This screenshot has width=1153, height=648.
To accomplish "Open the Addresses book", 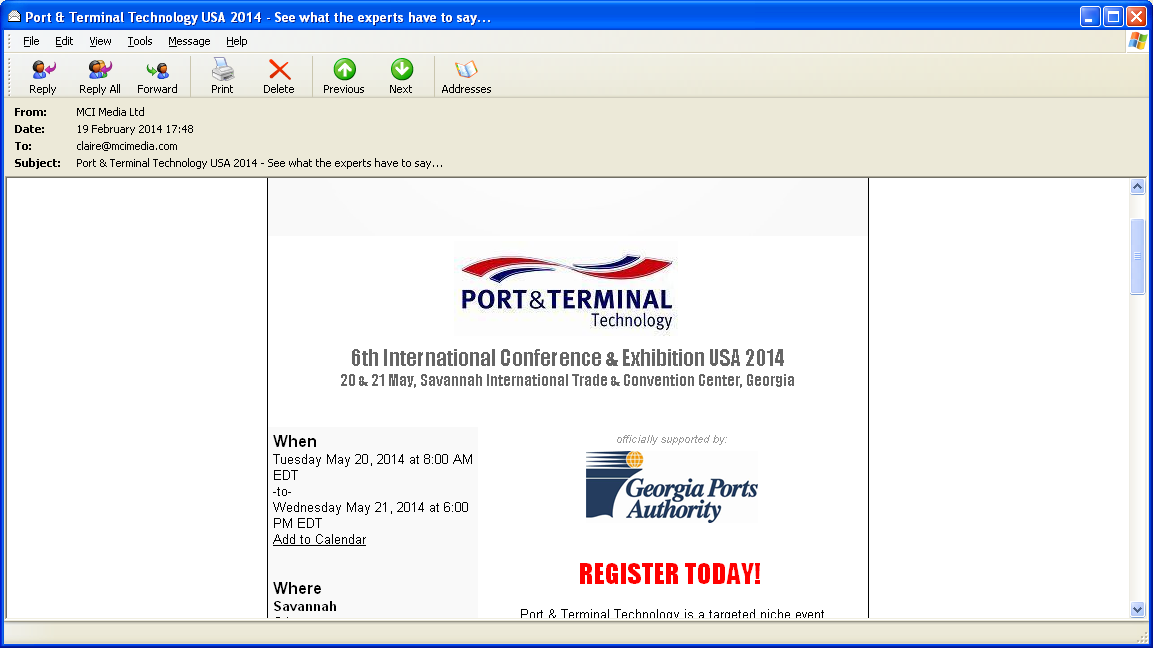I will tap(466, 76).
